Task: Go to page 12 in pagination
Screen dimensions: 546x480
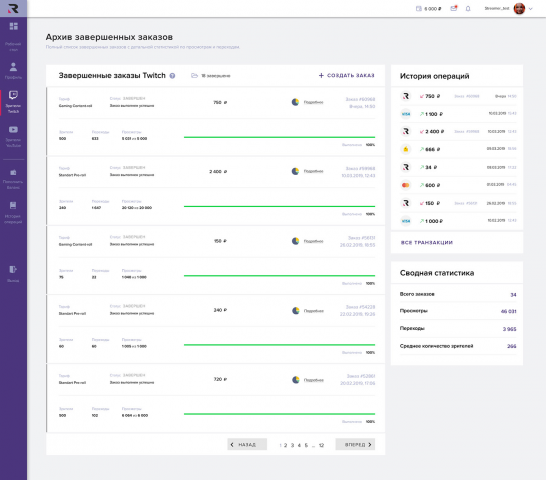Action: click(x=321, y=445)
